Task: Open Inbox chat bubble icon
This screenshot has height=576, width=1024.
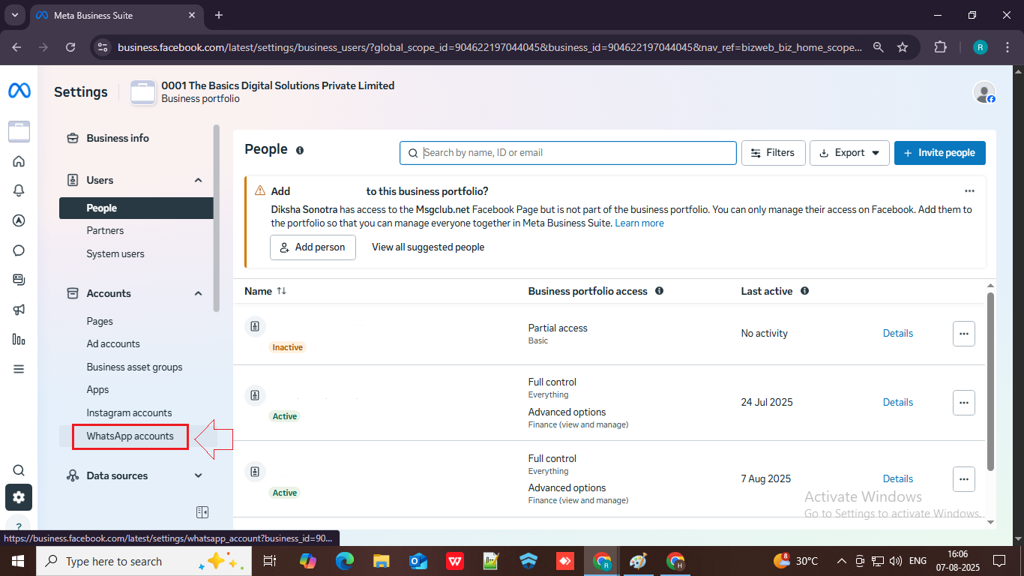Action: tap(19, 251)
